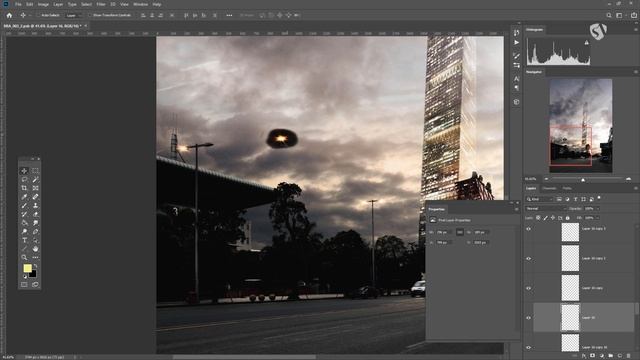640x360 pixels.
Task: Select the Rectangular Marquee tool
Action: coord(35,171)
